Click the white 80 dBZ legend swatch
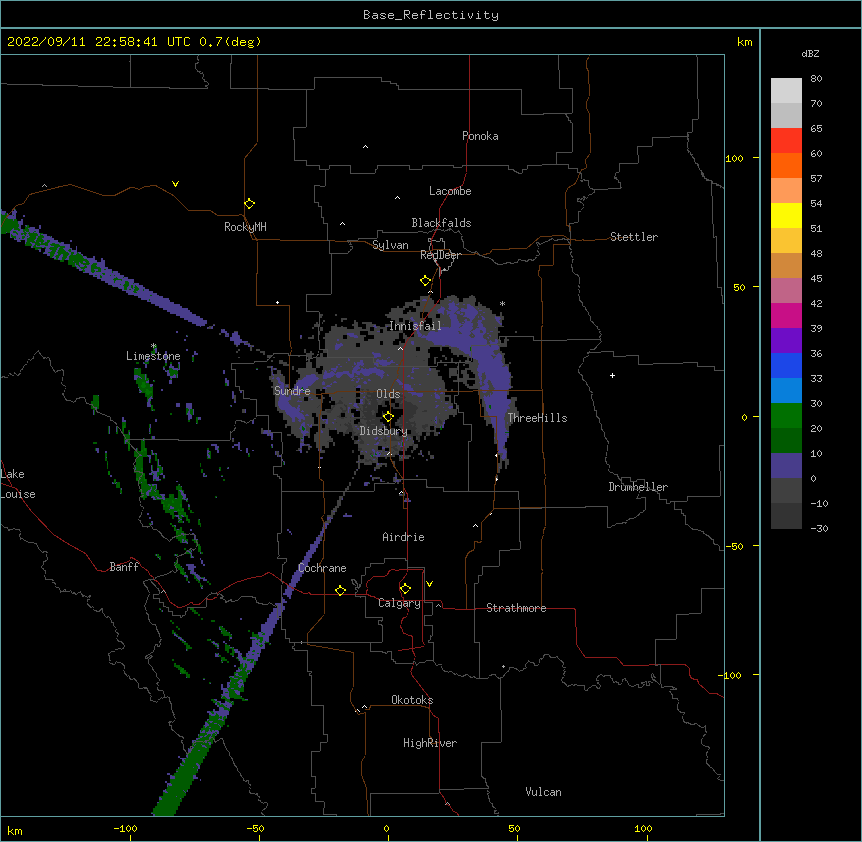The image size is (862, 842). point(786,91)
